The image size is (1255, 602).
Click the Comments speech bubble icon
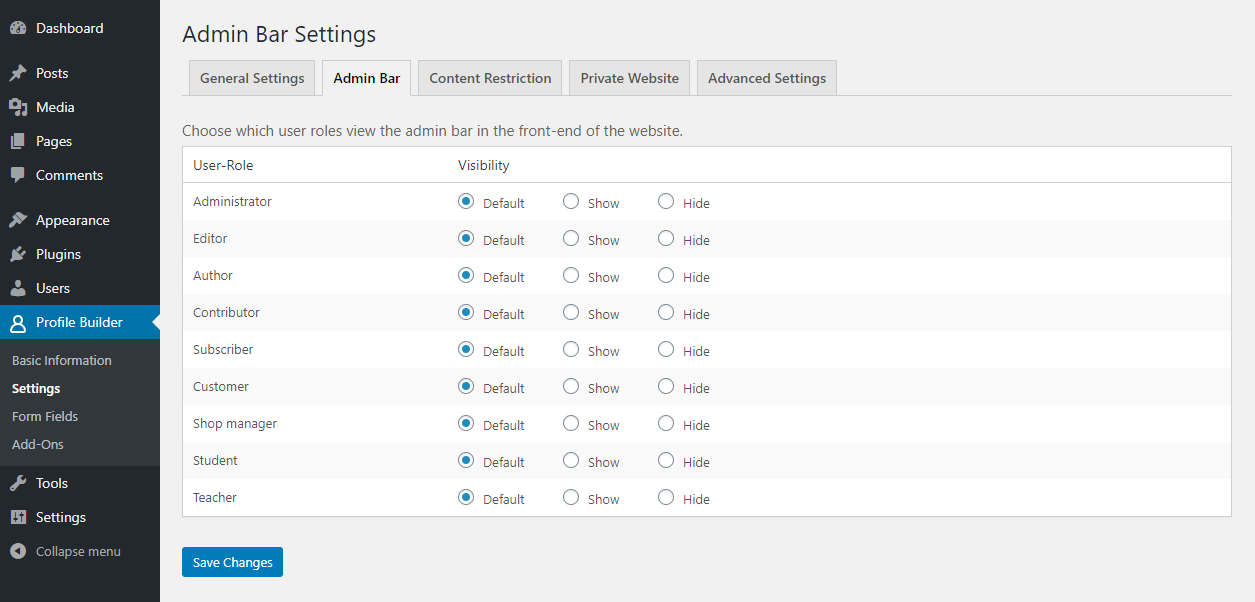click(18, 175)
